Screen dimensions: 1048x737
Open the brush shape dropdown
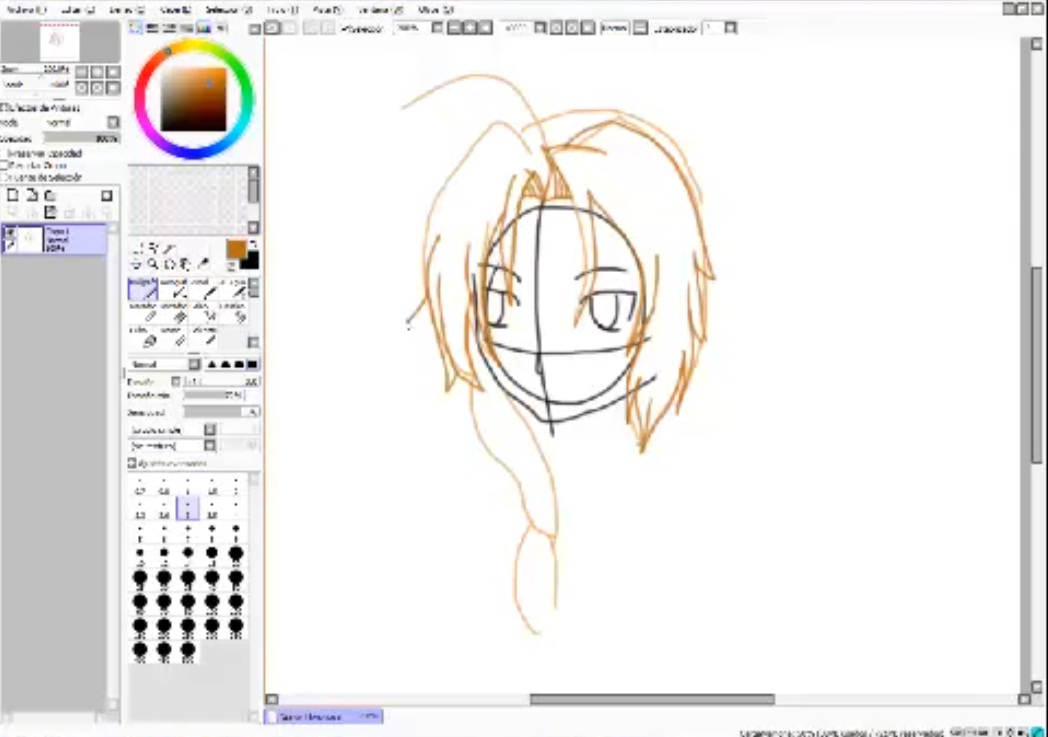[210, 430]
